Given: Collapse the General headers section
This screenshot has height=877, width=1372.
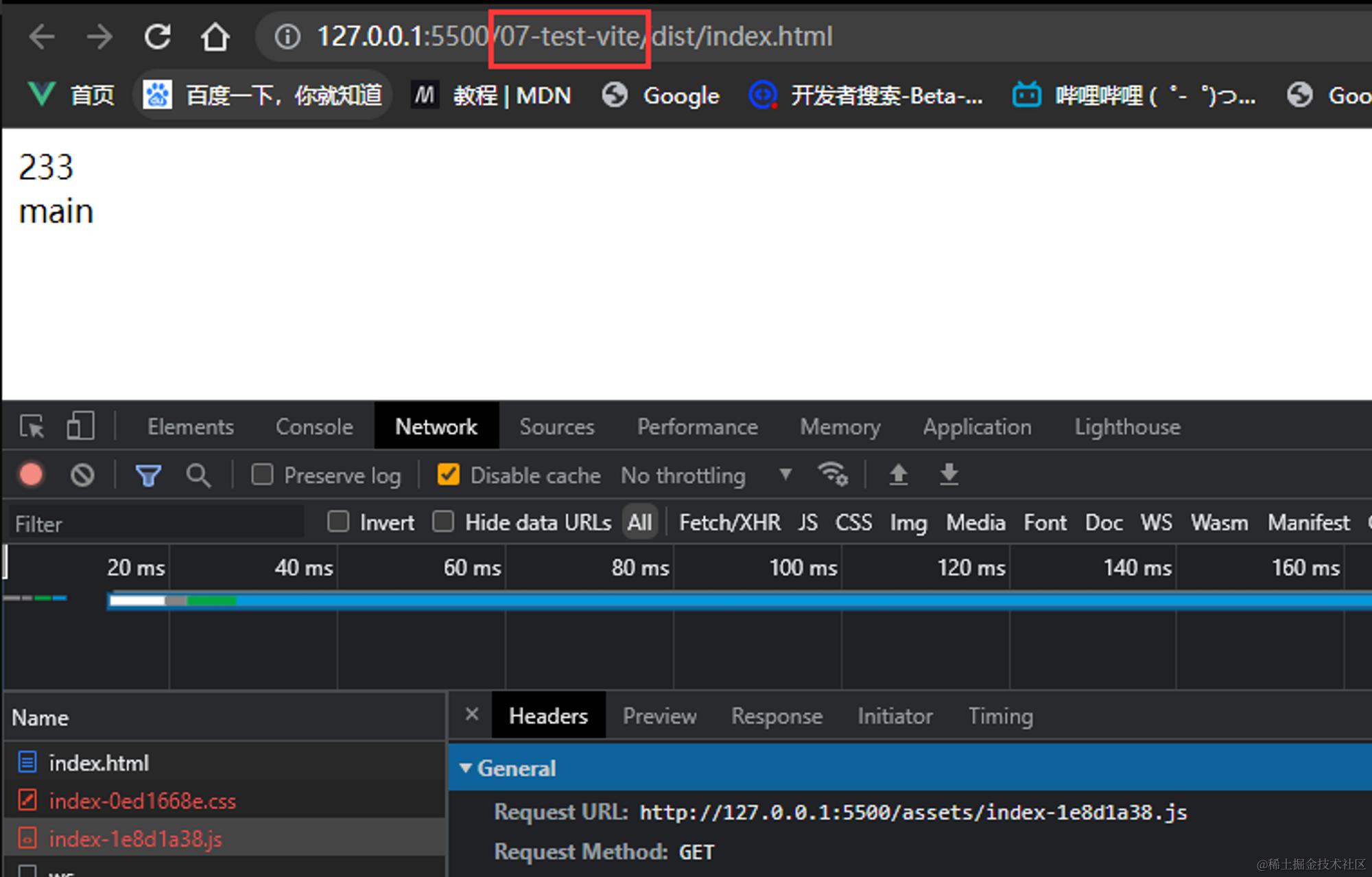Looking at the screenshot, I should coord(466,768).
